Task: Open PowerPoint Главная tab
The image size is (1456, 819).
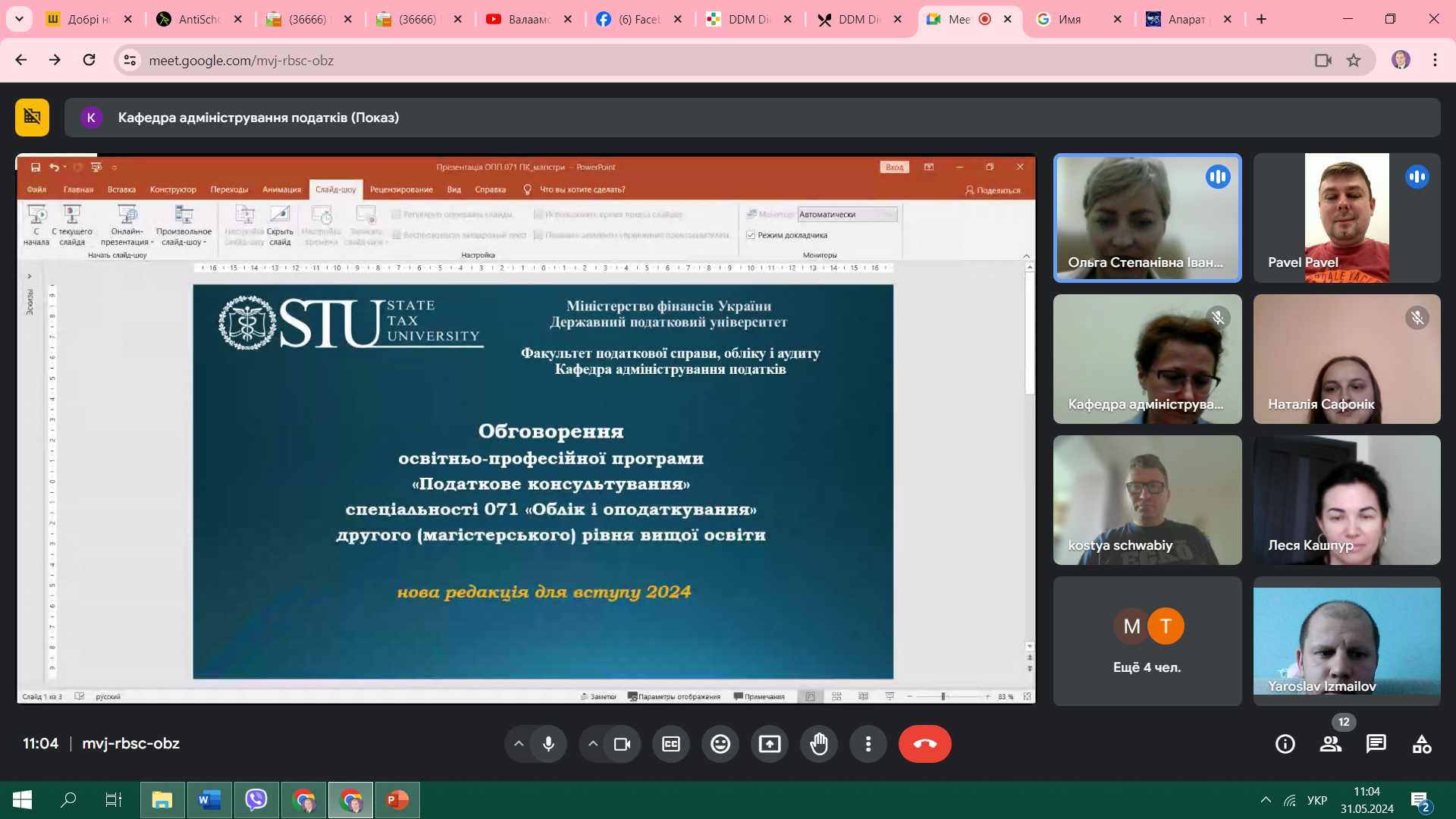Action: [78, 190]
